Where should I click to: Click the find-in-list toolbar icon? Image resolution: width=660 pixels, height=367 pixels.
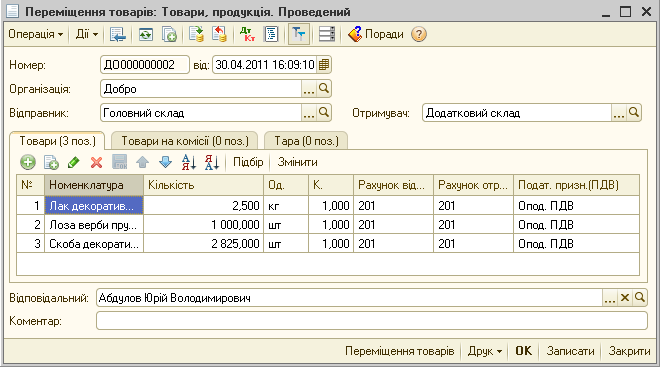[117, 34]
